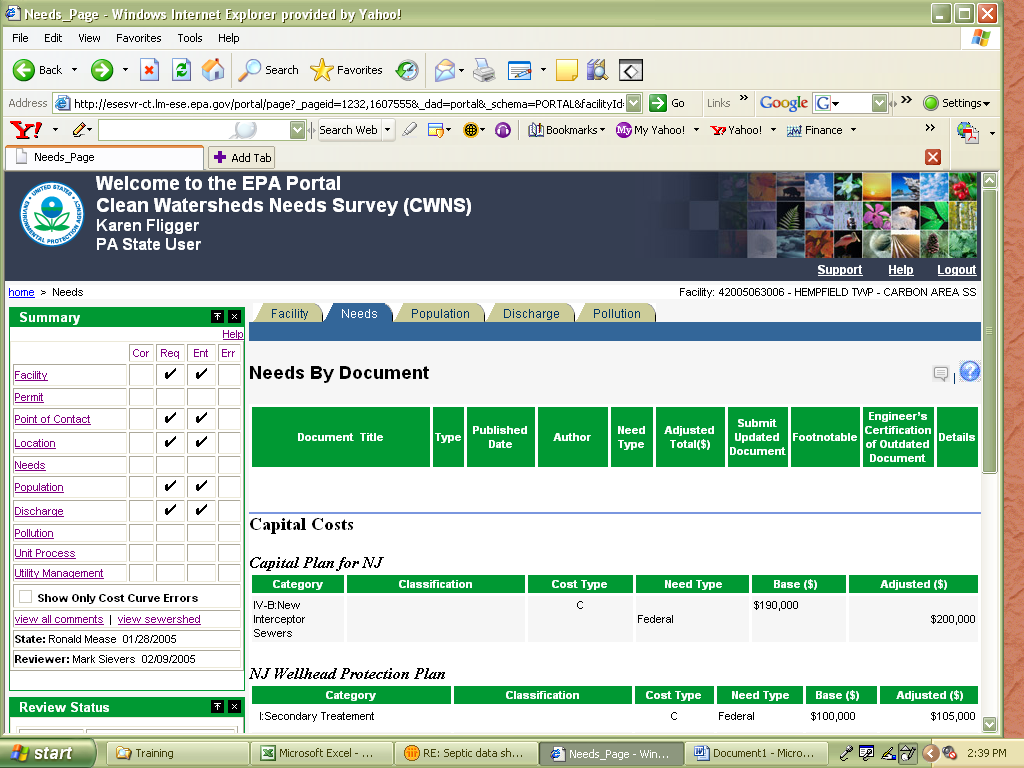Click into the Yahoo toolbar search field
This screenshot has width=1024, height=768.
click(193, 130)
